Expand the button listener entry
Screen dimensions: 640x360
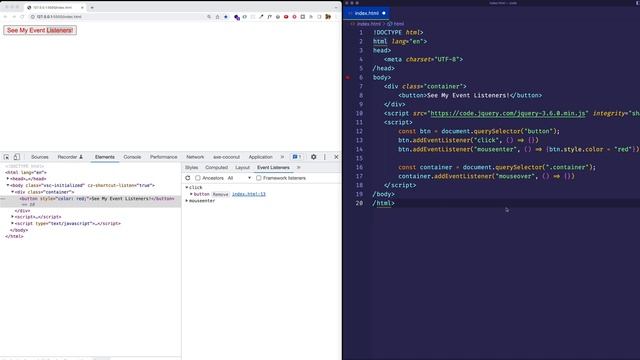[x=191, y=194]
